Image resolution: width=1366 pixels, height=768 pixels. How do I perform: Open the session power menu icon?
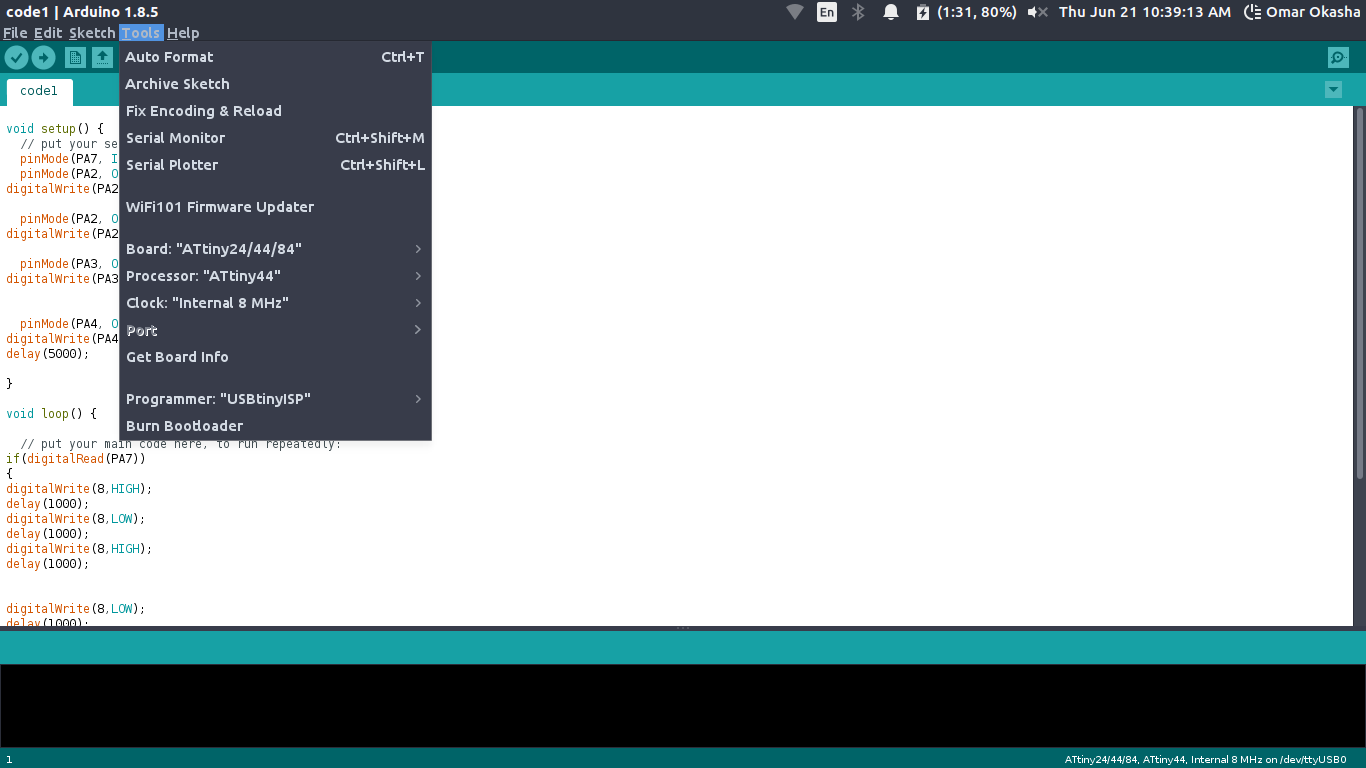pos(1253,12)
